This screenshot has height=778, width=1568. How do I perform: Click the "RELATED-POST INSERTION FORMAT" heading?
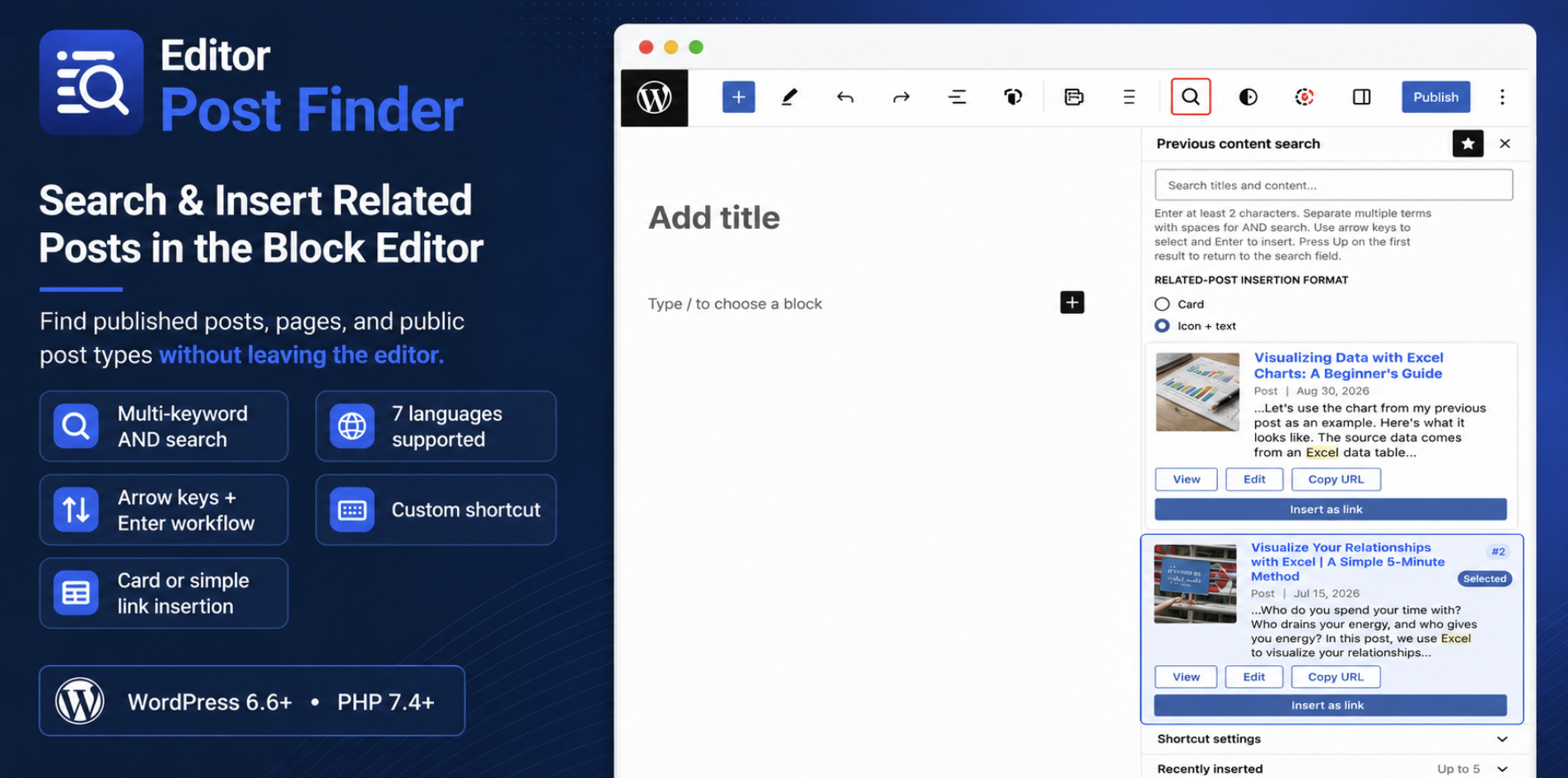(1251, 280)
